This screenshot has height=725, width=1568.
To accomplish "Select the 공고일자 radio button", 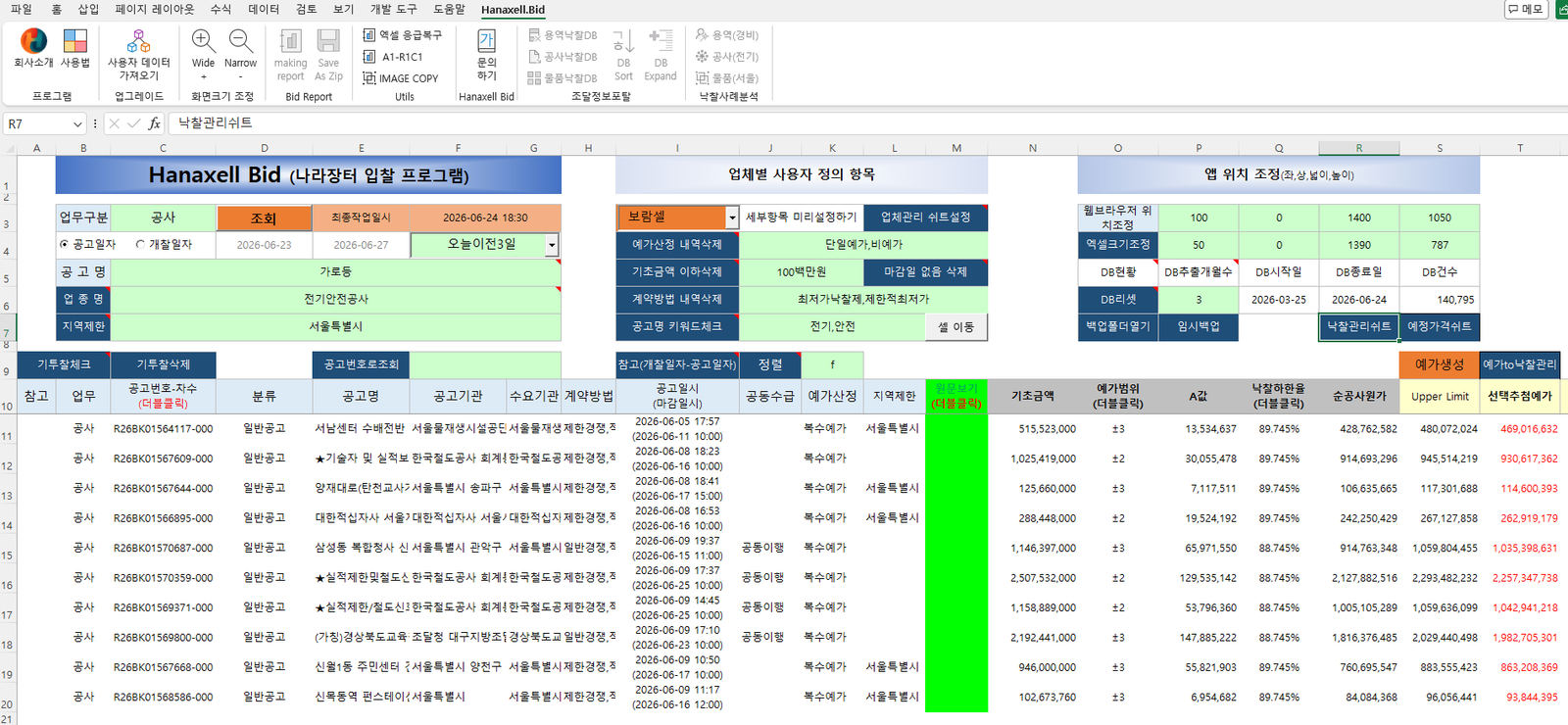I will click(65, 245).
